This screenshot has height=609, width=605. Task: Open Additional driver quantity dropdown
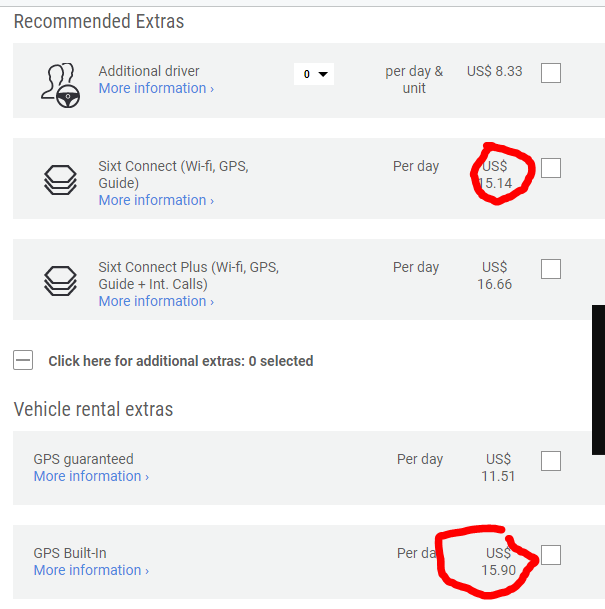[x=313, y=74]
